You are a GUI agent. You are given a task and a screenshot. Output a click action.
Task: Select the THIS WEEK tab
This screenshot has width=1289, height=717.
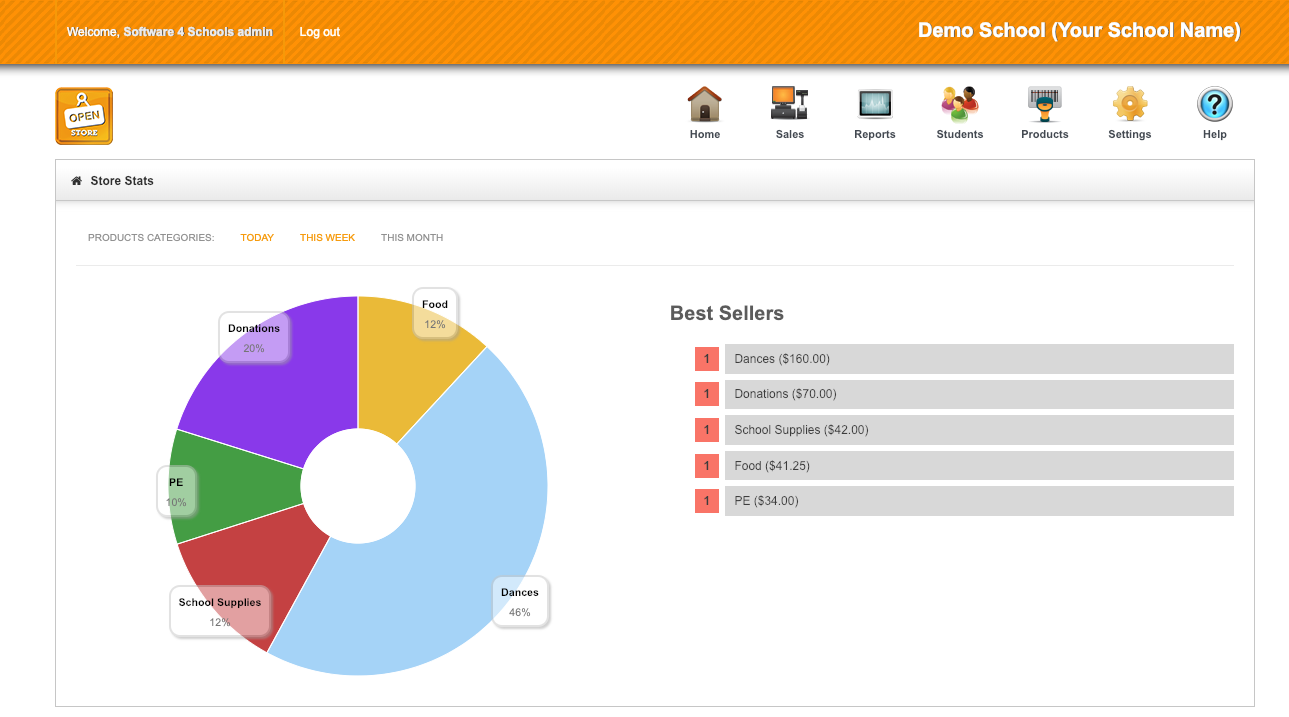(x=327, y=237)
